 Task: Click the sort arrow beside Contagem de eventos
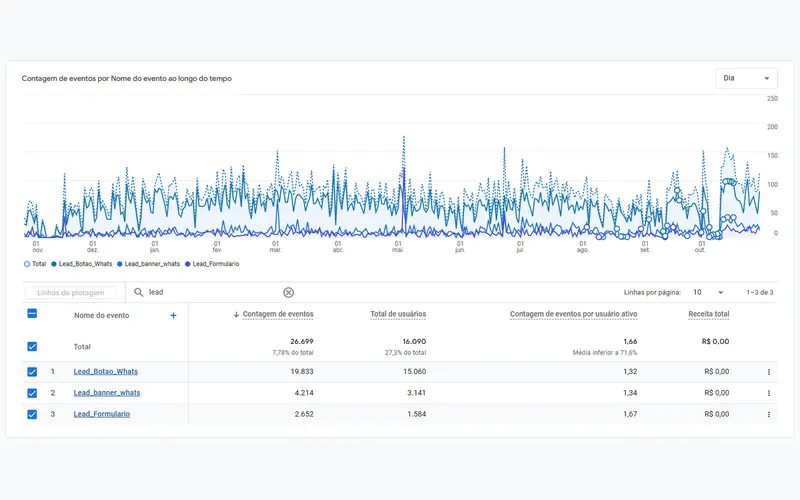(236, 315)
